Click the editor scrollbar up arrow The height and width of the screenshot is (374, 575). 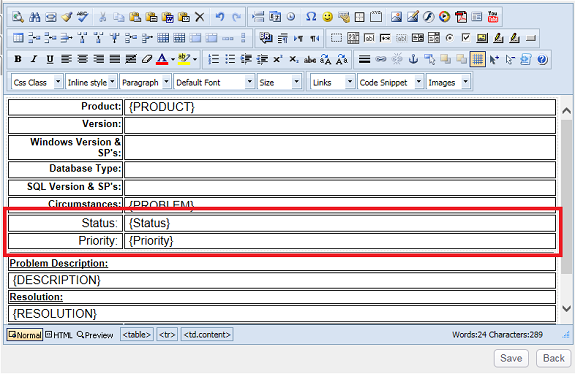point(567,110)
